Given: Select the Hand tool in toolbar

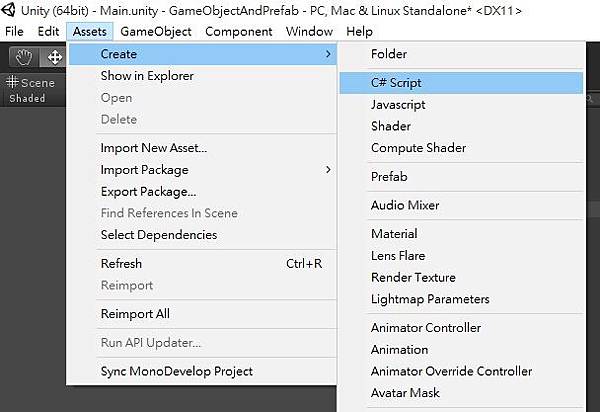Looking at the screenshot, I should pyautogui.click(x=22, y=57).
